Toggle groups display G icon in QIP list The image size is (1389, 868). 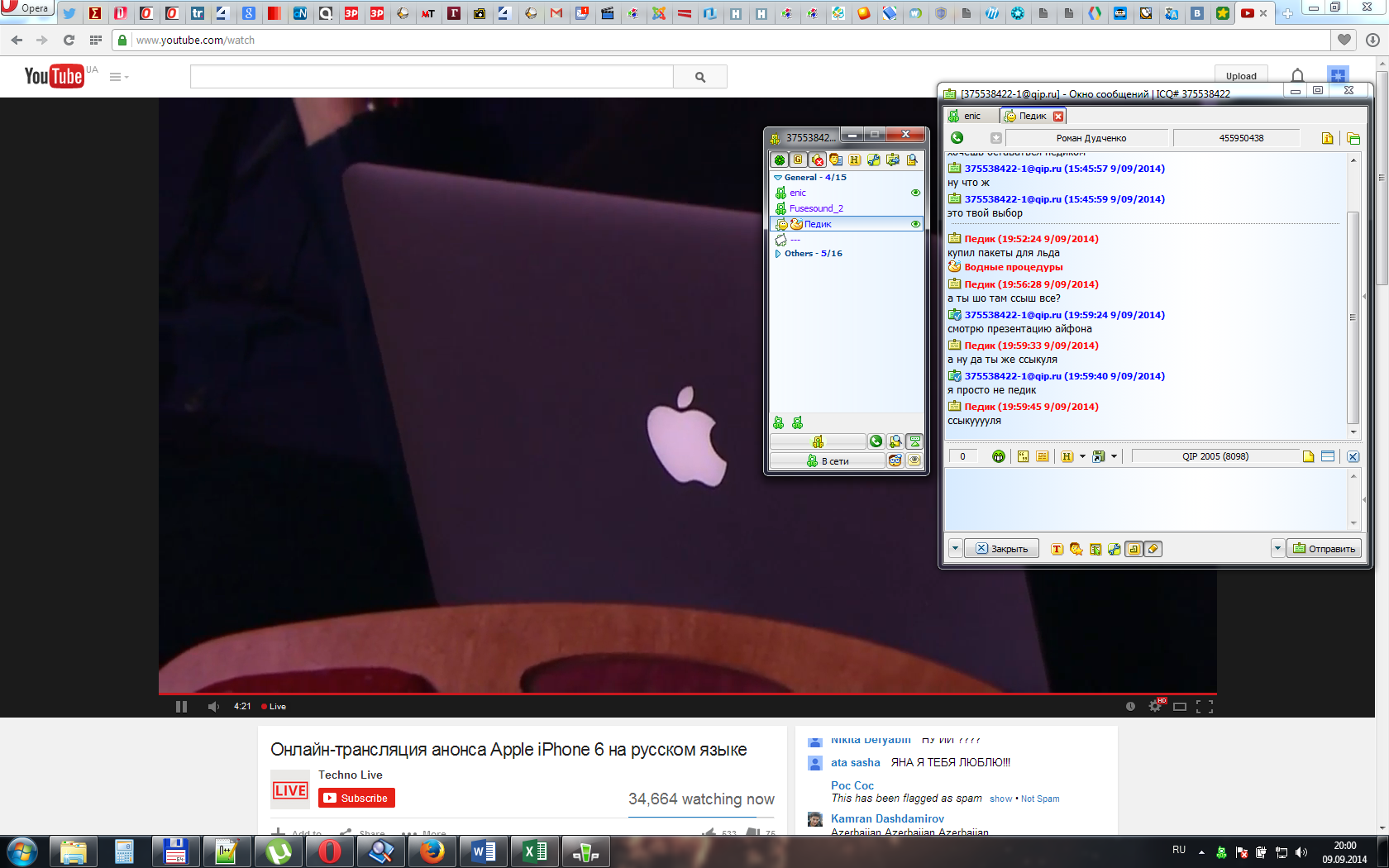[798, 160]
